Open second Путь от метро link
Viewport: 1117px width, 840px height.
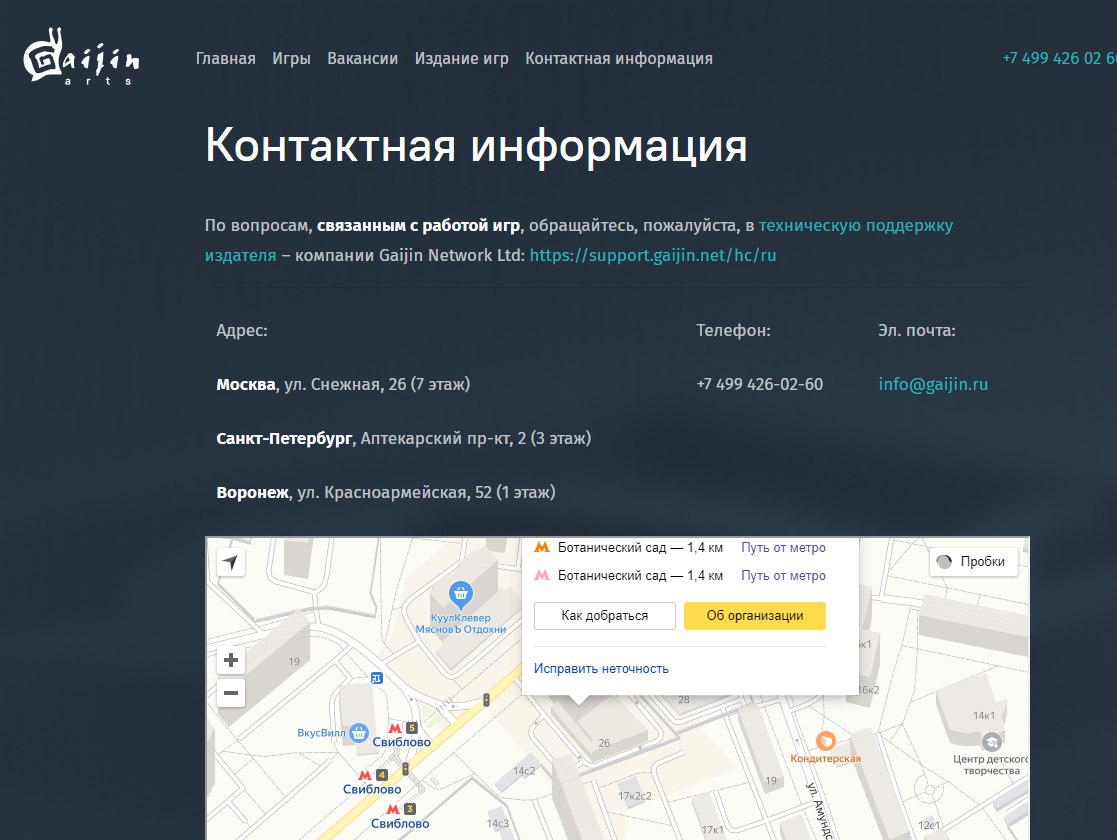click(x=783, y=575)
